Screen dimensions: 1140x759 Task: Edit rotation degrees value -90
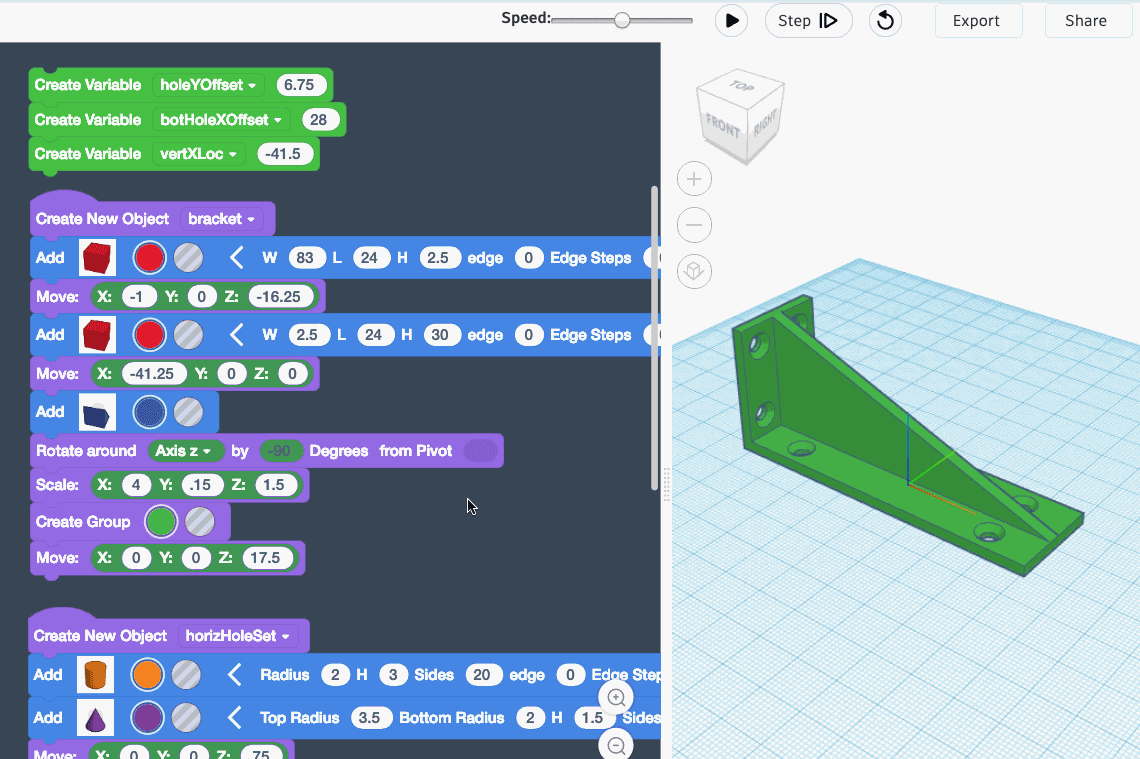click(279, 451)
